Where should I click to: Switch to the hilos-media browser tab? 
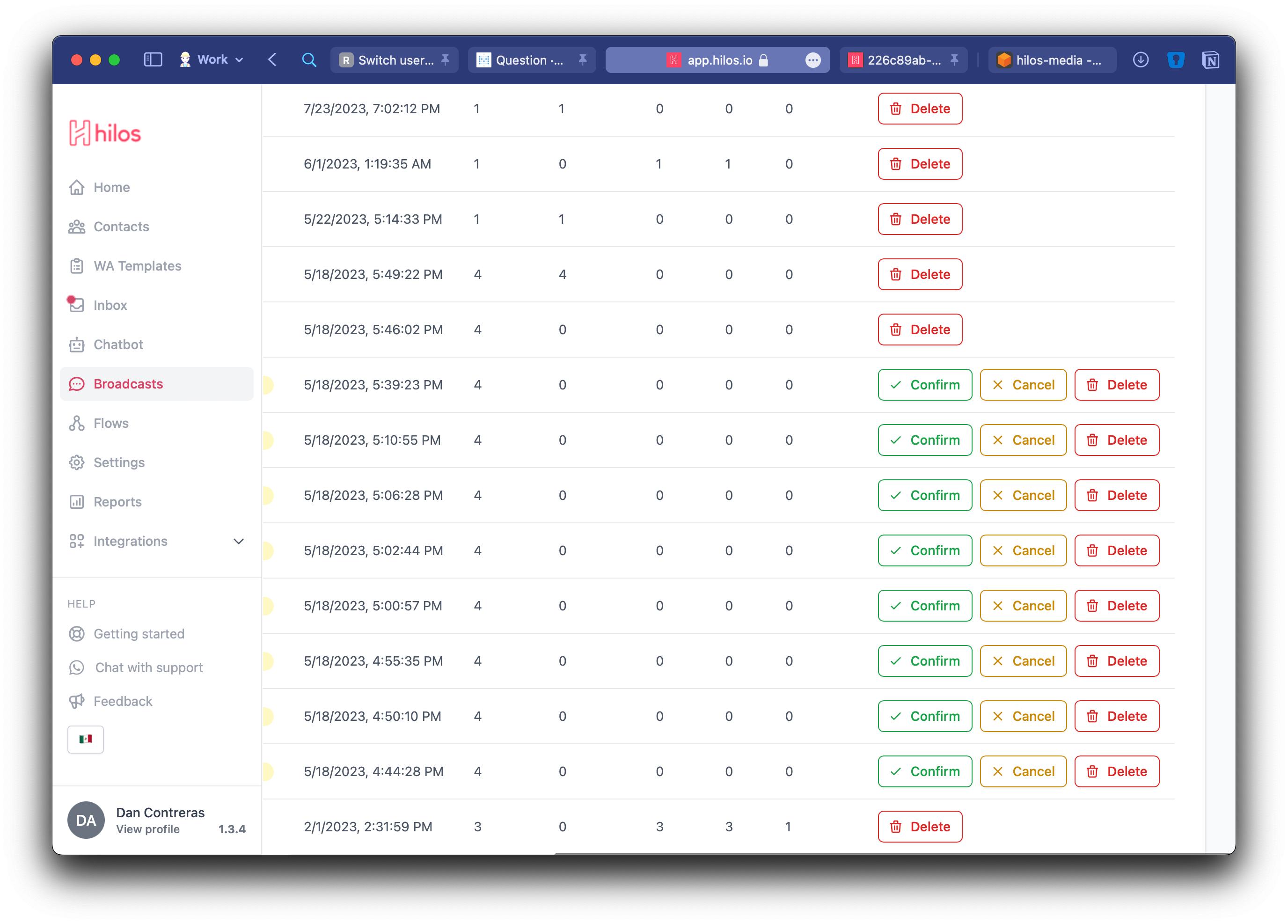[x=1052, y=60]
